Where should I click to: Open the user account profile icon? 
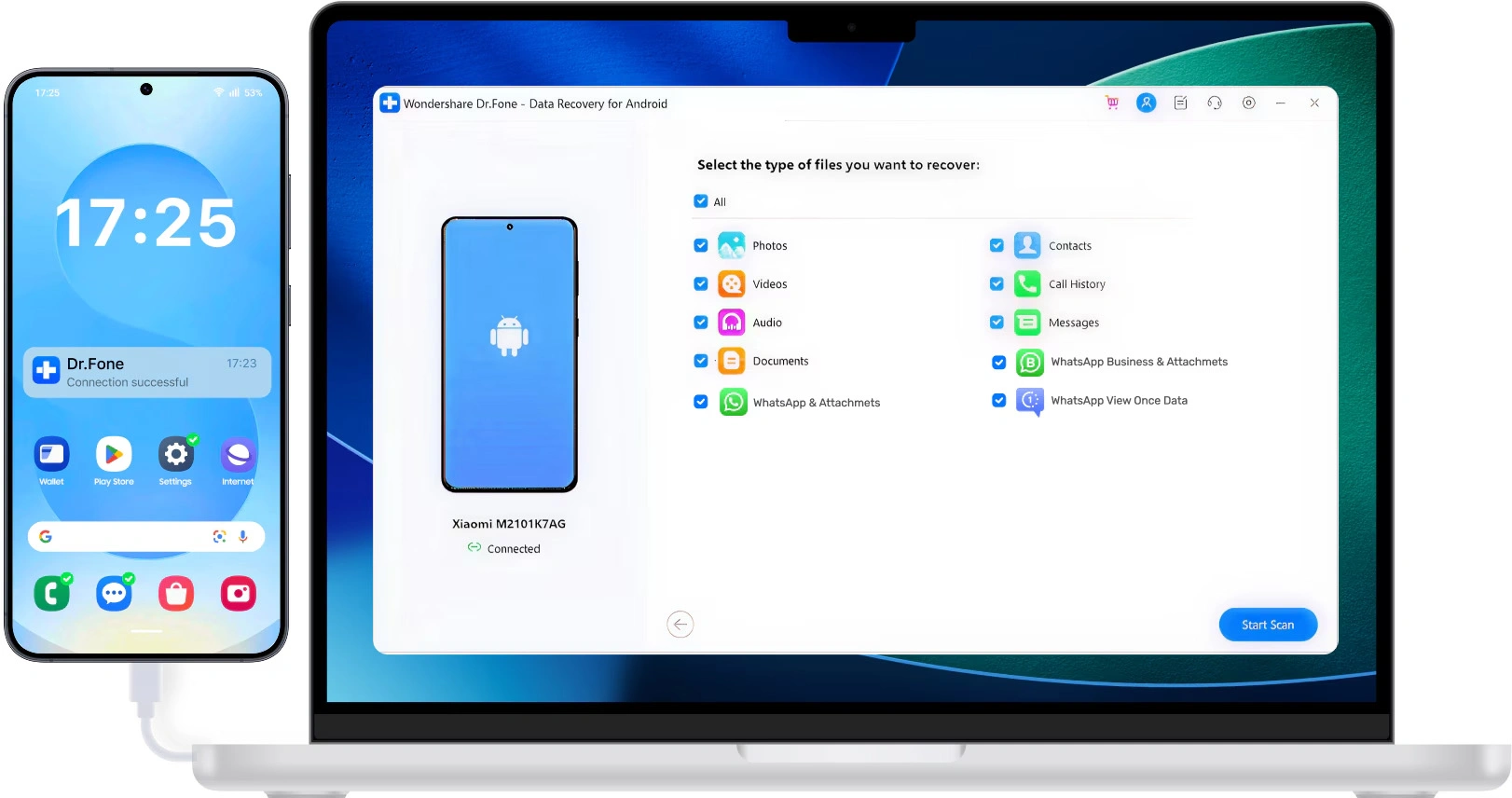pyautogui.click(x=1146, y=103)
